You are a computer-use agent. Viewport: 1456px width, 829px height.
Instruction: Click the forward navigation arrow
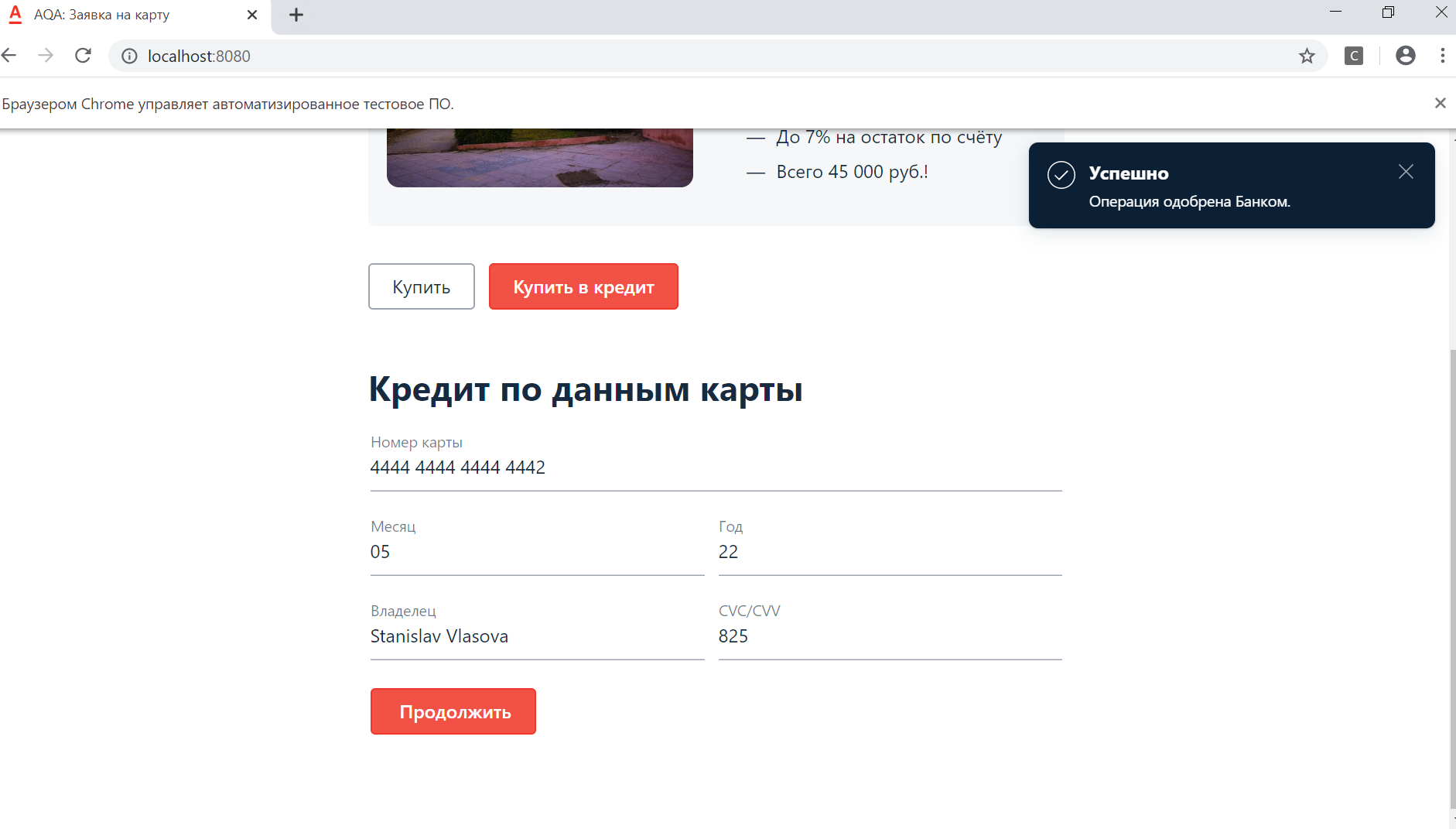[46, 55]
